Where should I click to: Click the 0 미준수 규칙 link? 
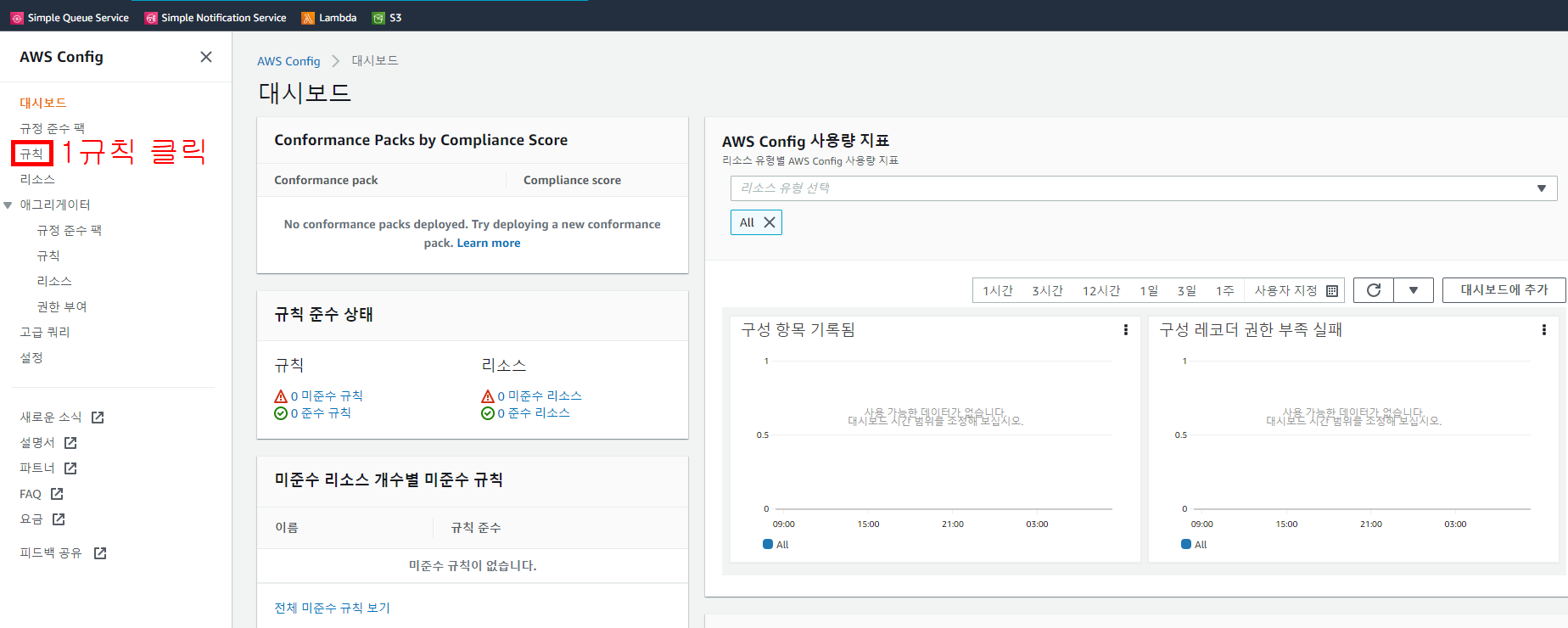click(327, 396)
